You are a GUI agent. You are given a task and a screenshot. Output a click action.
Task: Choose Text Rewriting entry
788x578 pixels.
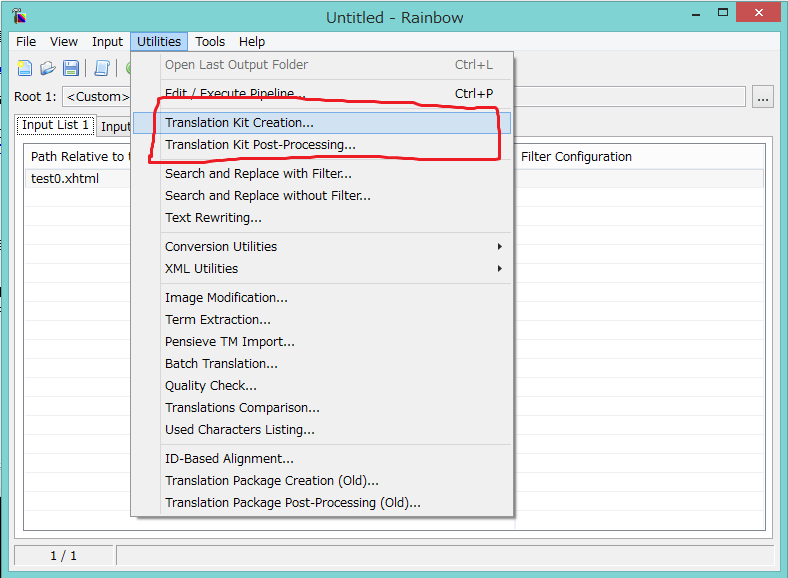point(322,218)
